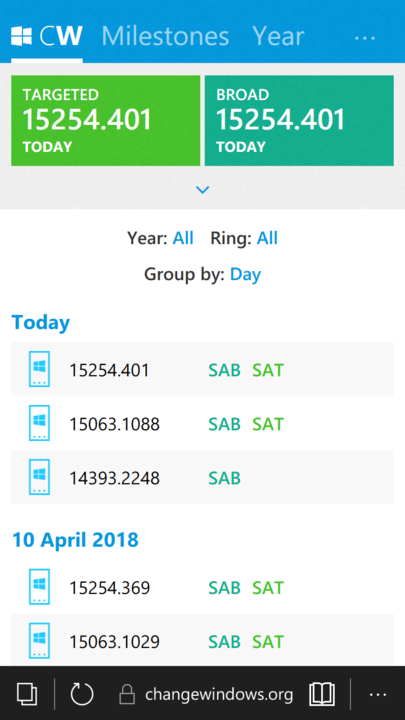Reload the page with the refresh icon
Image resolution: width=405 pixels, height=720 pixels.
(x=82, y=693)
